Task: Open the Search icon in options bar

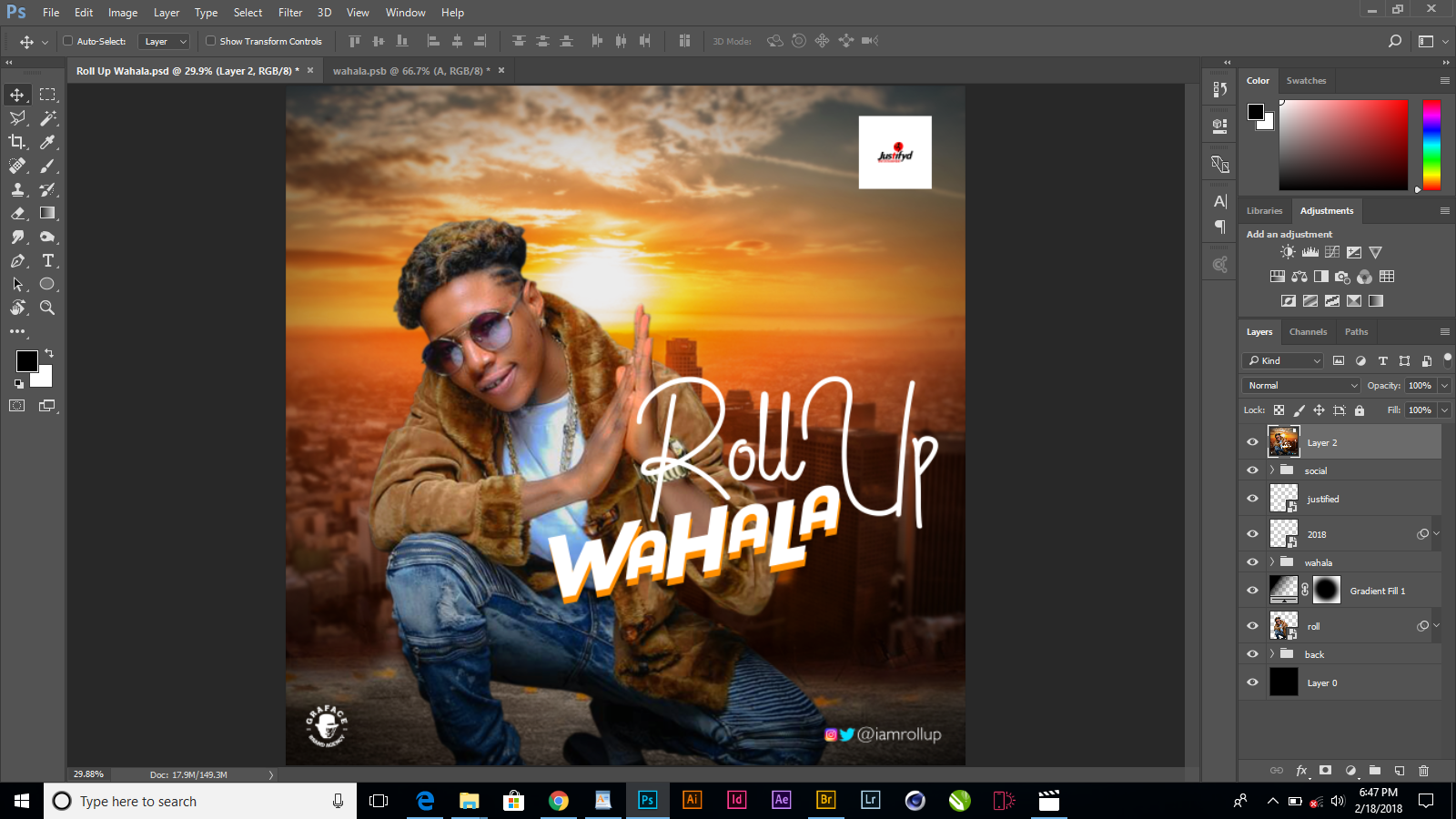Action: [1395, 41]
